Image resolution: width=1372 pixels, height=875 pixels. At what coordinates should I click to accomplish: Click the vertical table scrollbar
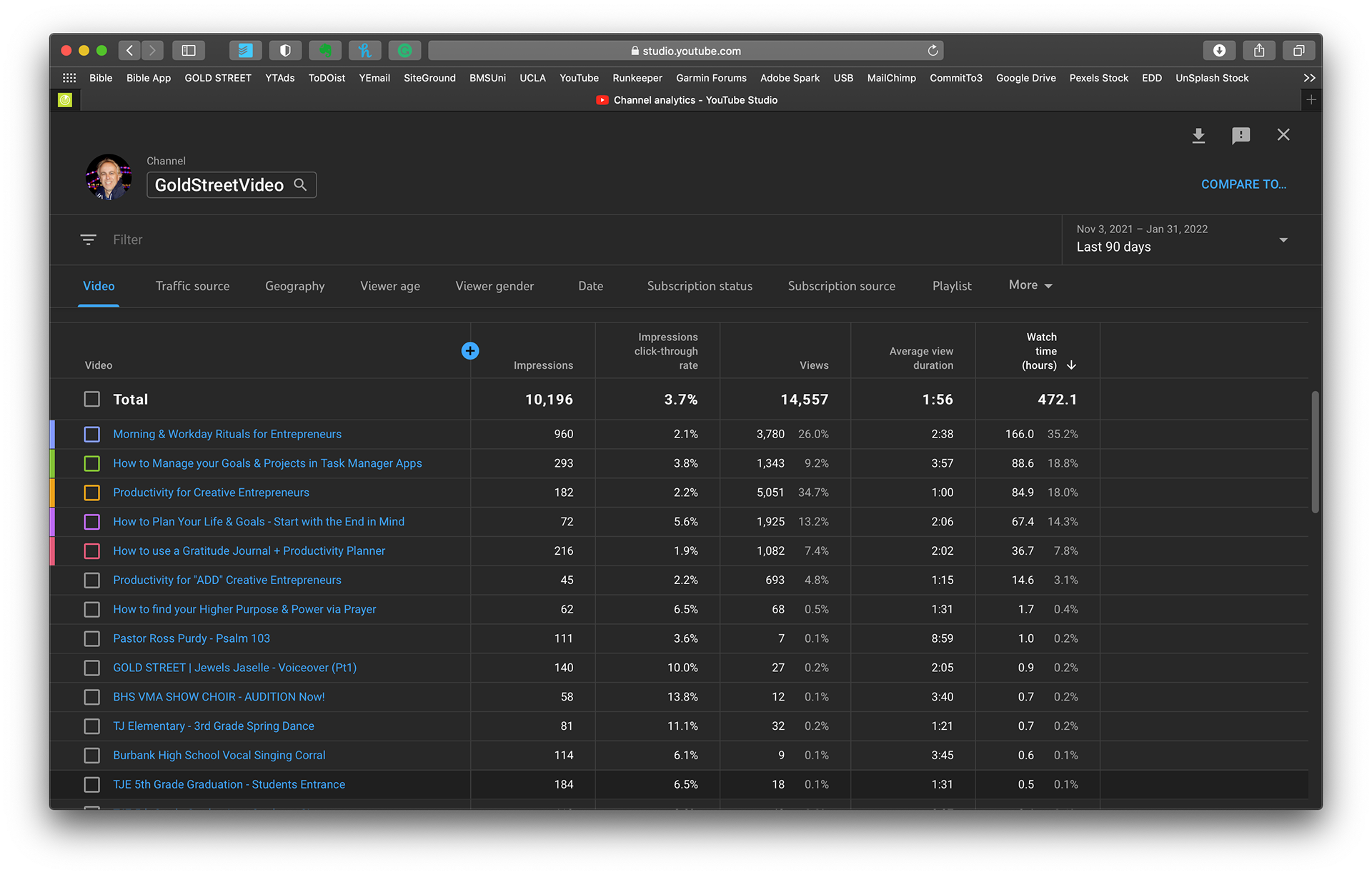click(x=1315, y=452)
